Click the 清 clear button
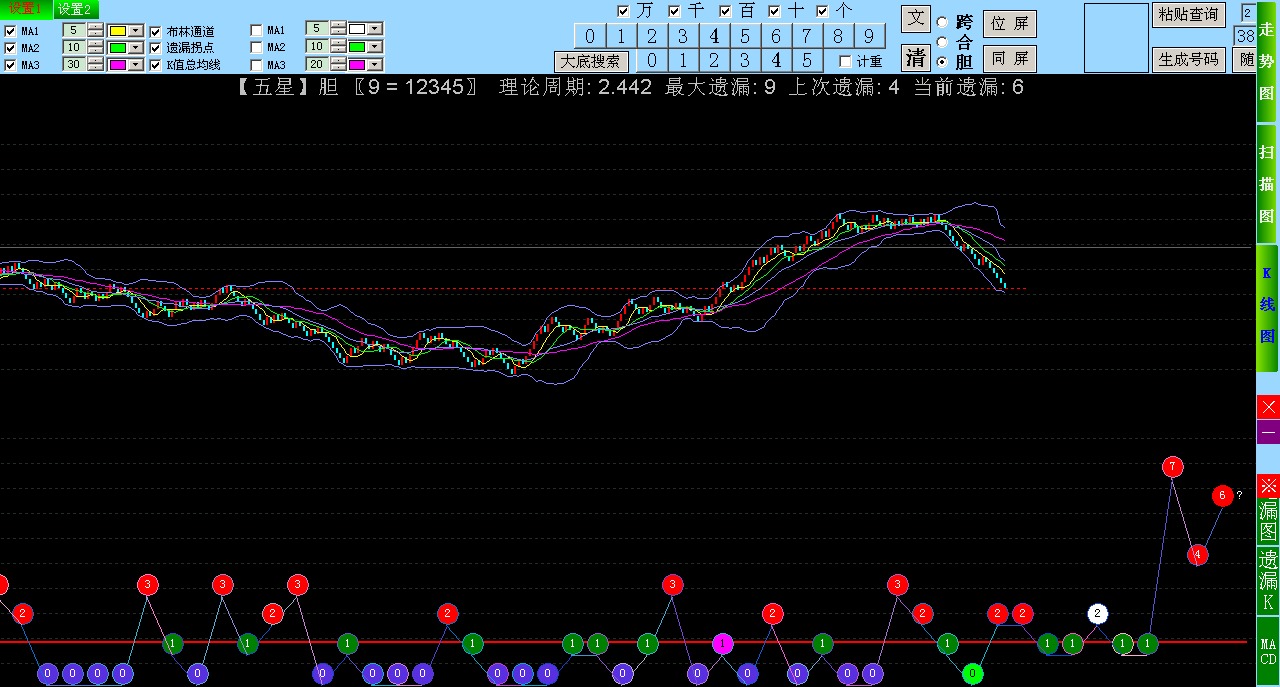The image size is (1280, 687). coord(915,57)
